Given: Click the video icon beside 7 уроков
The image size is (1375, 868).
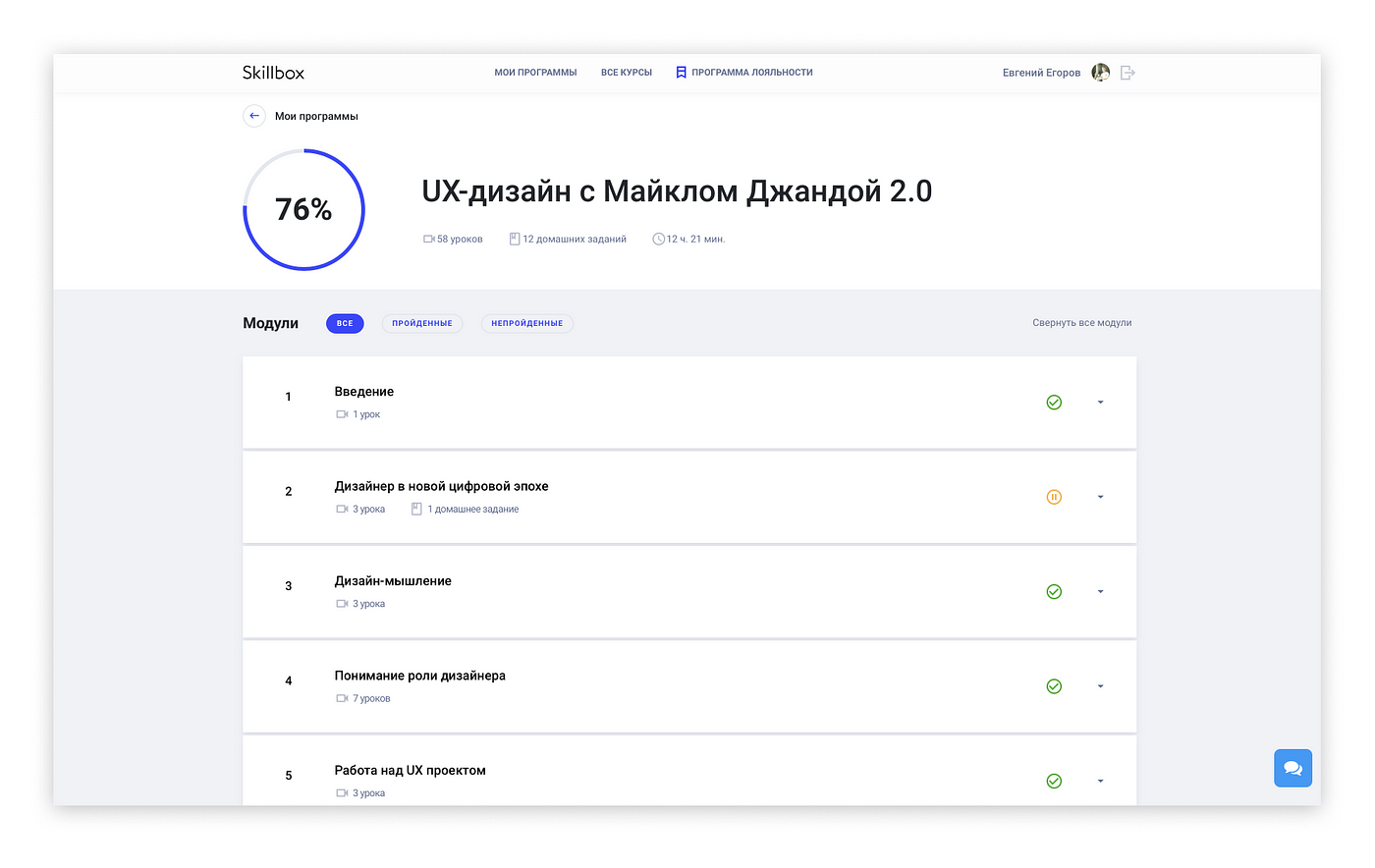Looking at the screenshot, I should (342, 698).
